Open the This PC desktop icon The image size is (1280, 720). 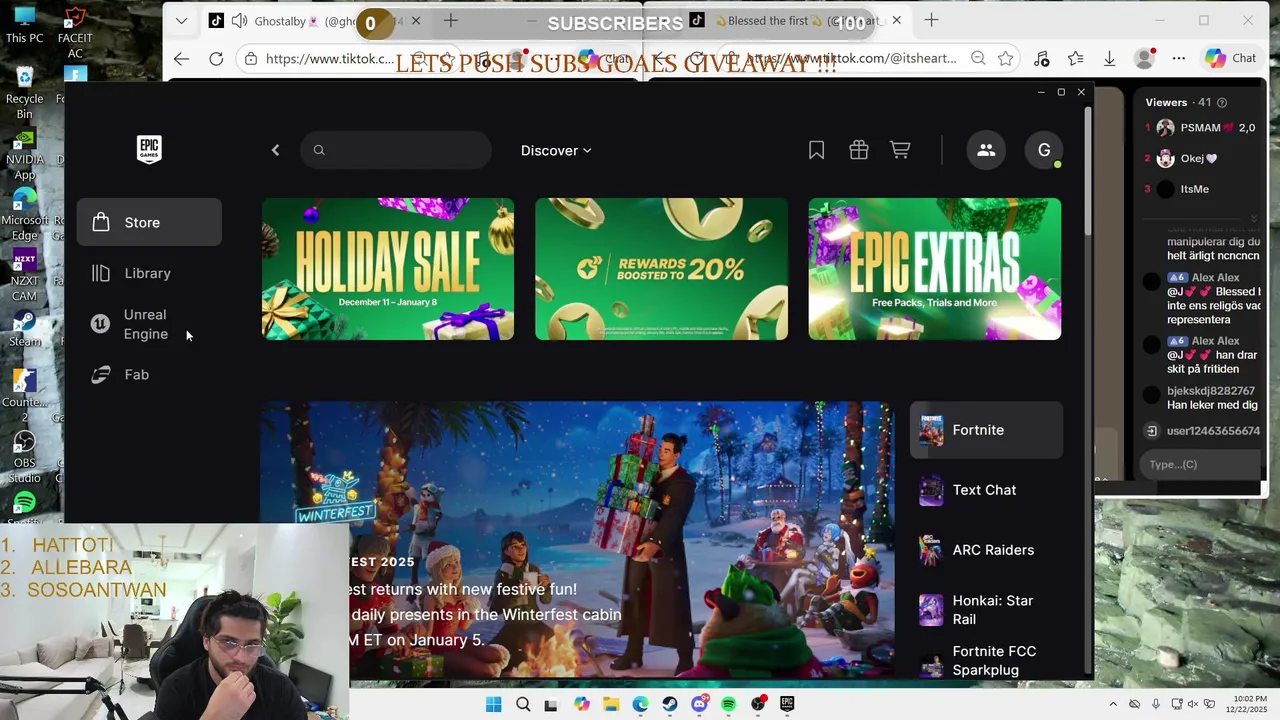24,25
